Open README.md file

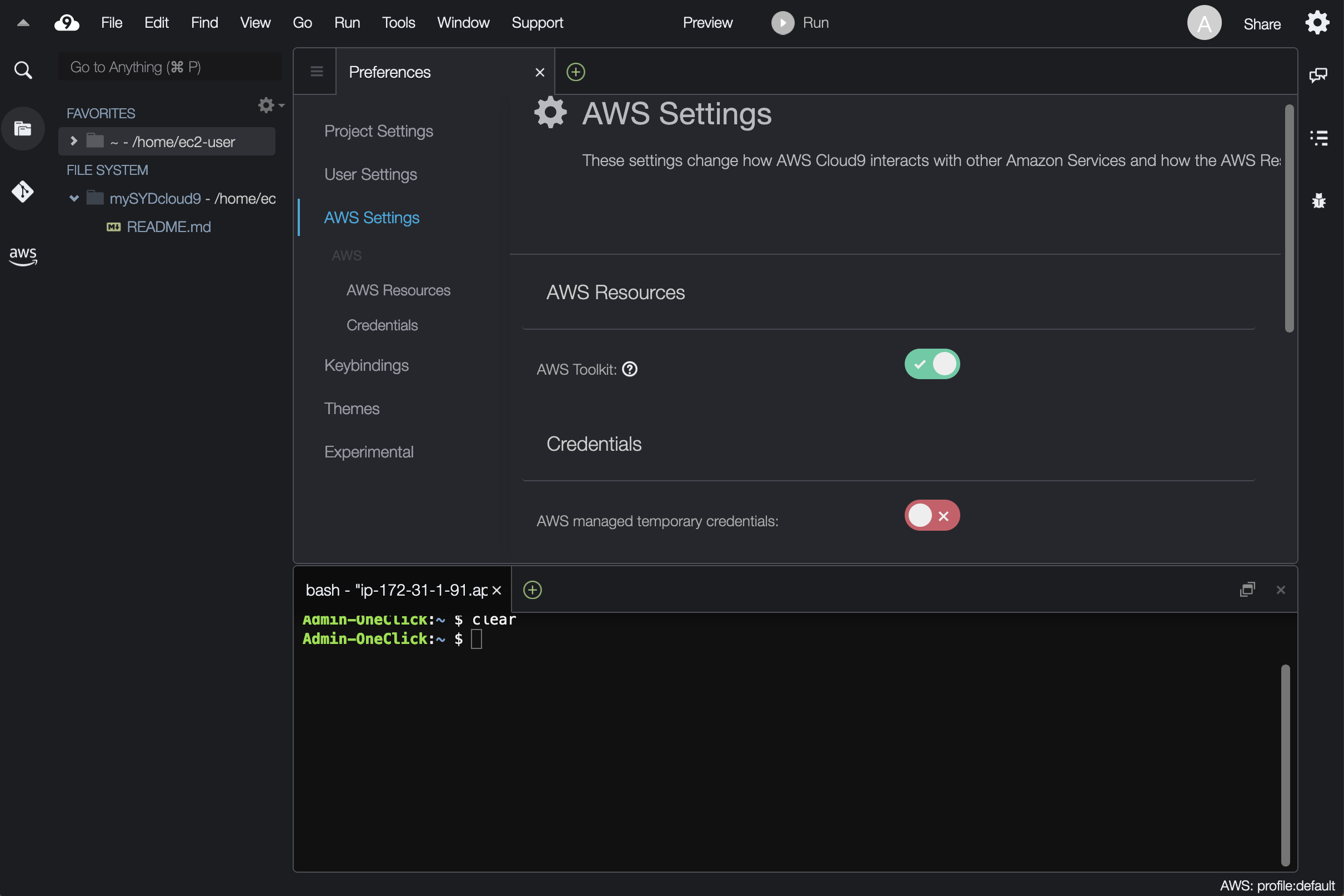click(x=169, y=227)
